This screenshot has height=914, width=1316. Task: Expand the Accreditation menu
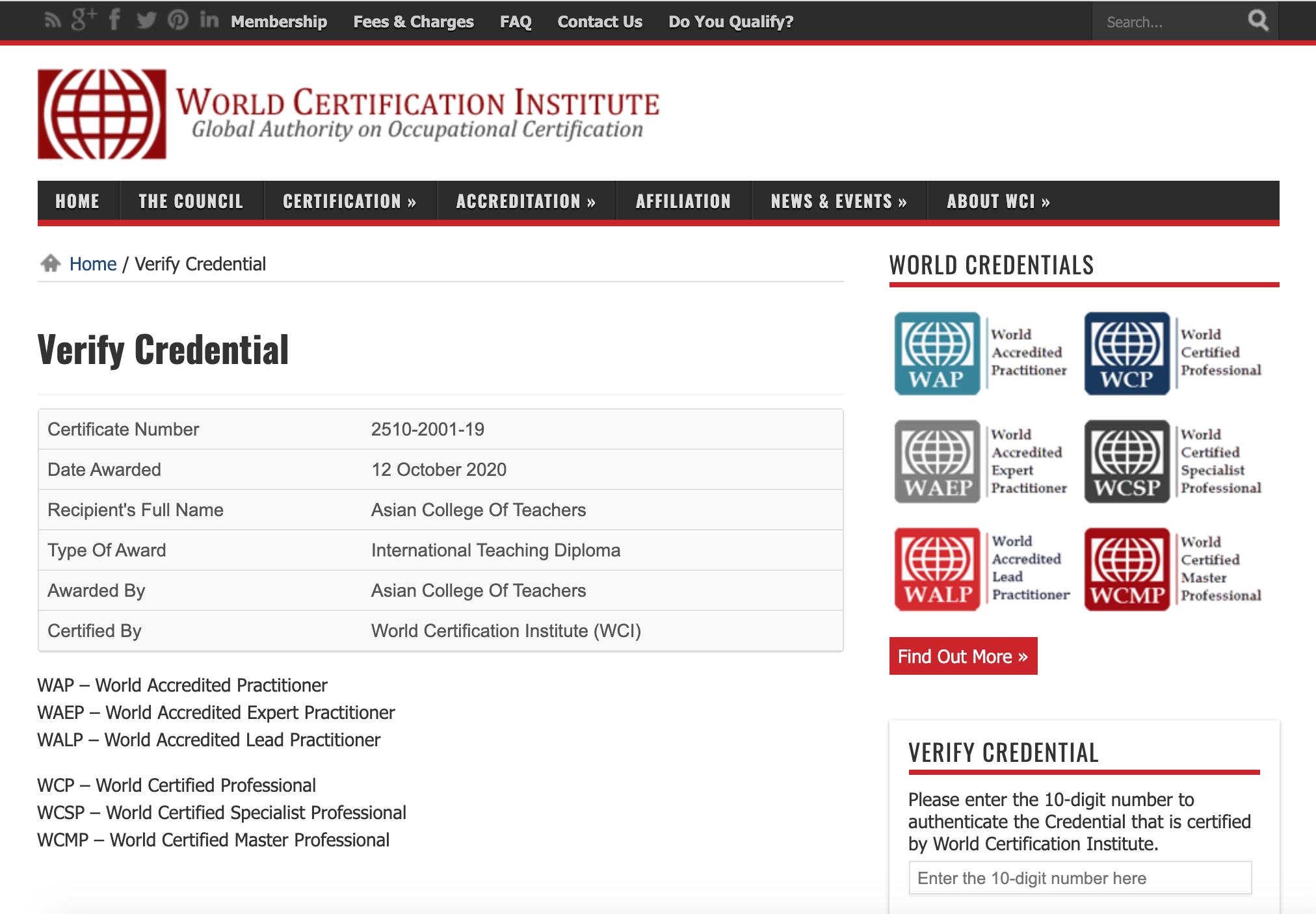click(x=525, y=202)
